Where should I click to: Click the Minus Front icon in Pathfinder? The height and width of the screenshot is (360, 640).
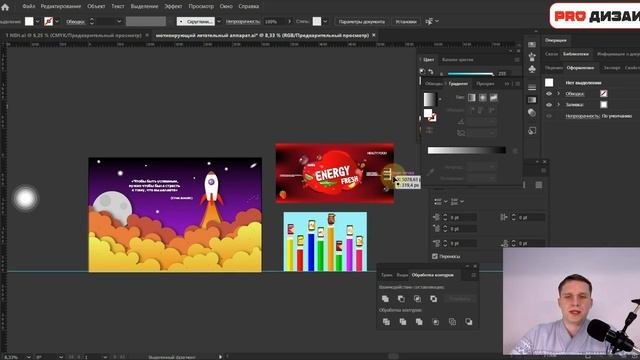[401, 299]
